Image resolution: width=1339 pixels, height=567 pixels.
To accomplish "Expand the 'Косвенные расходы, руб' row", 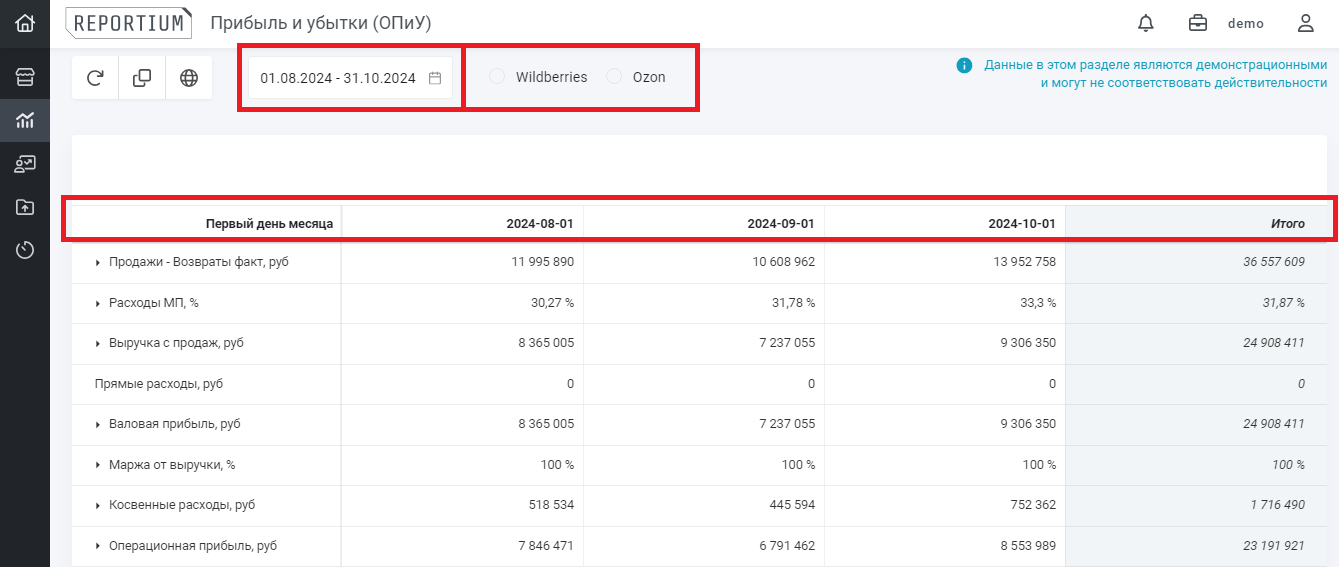I will pyautogui.click(x=98, y=506).
